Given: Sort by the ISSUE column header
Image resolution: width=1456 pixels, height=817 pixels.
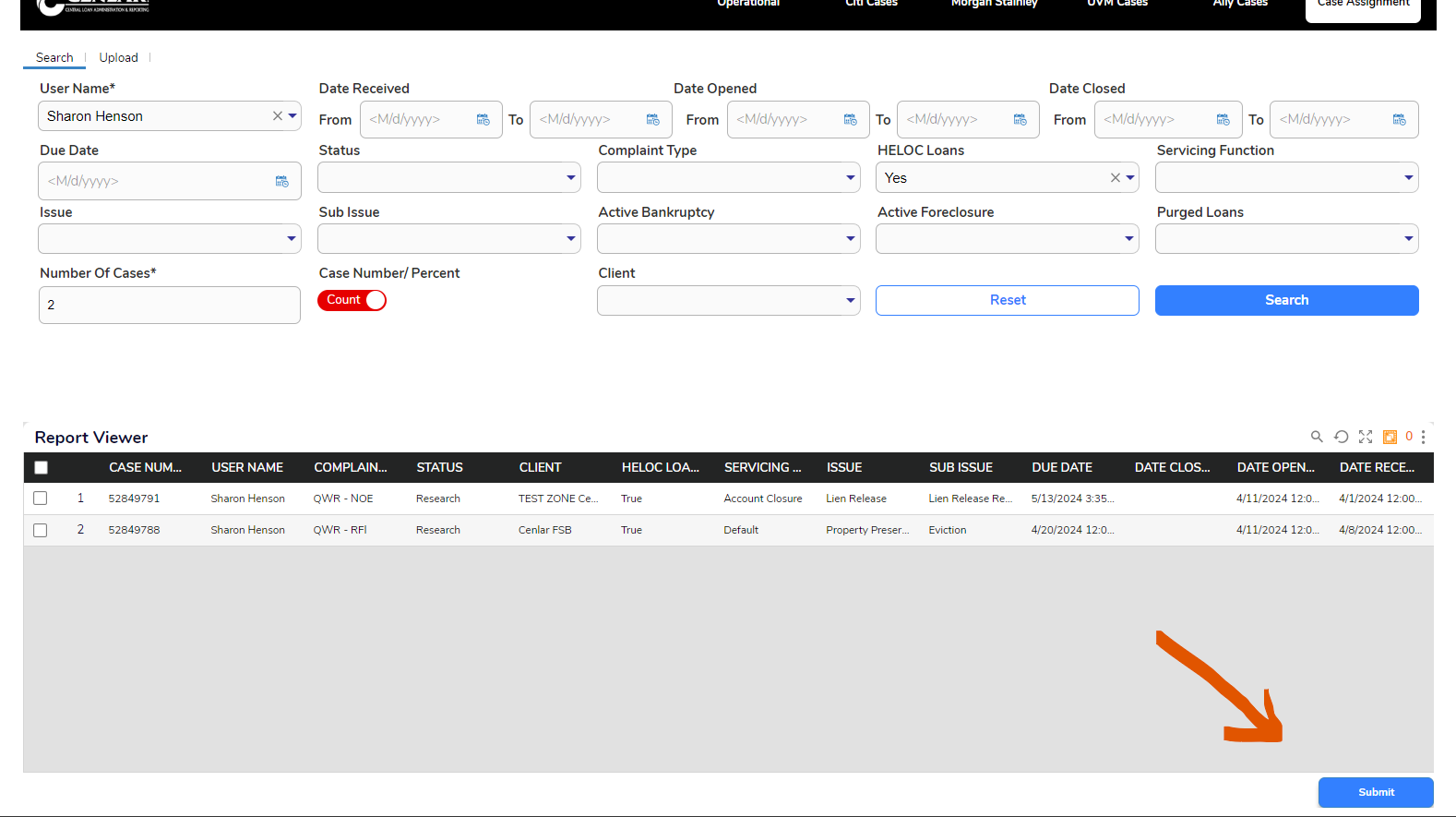Looking at the screenshot, I should pos(844,468).
